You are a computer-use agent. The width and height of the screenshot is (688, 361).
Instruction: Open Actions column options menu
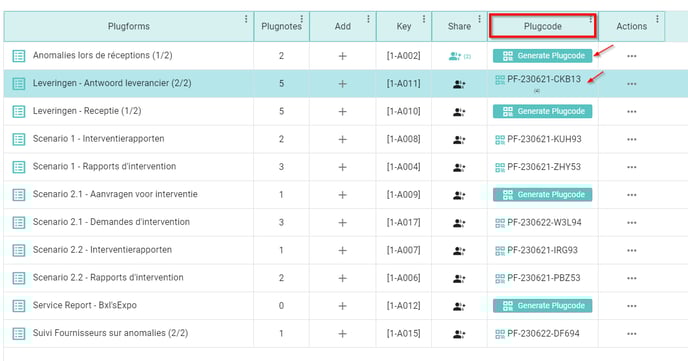tap(657, 19)
